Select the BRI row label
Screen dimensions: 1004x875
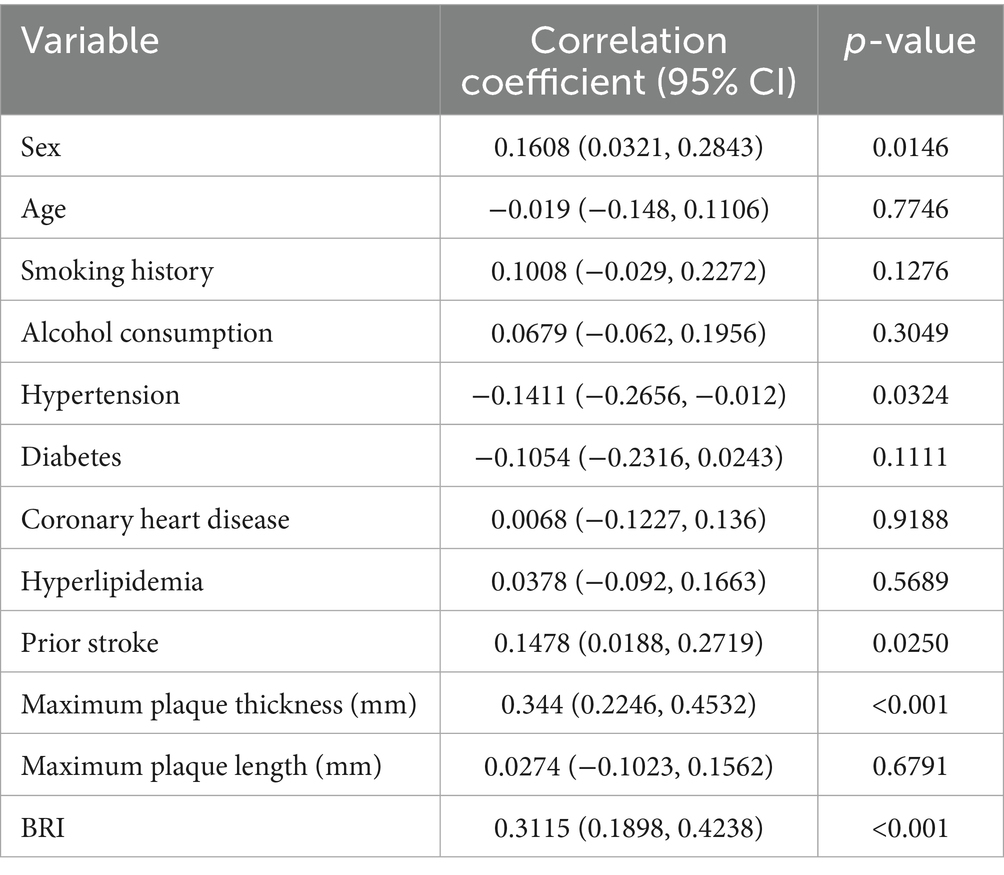[41, 828]
